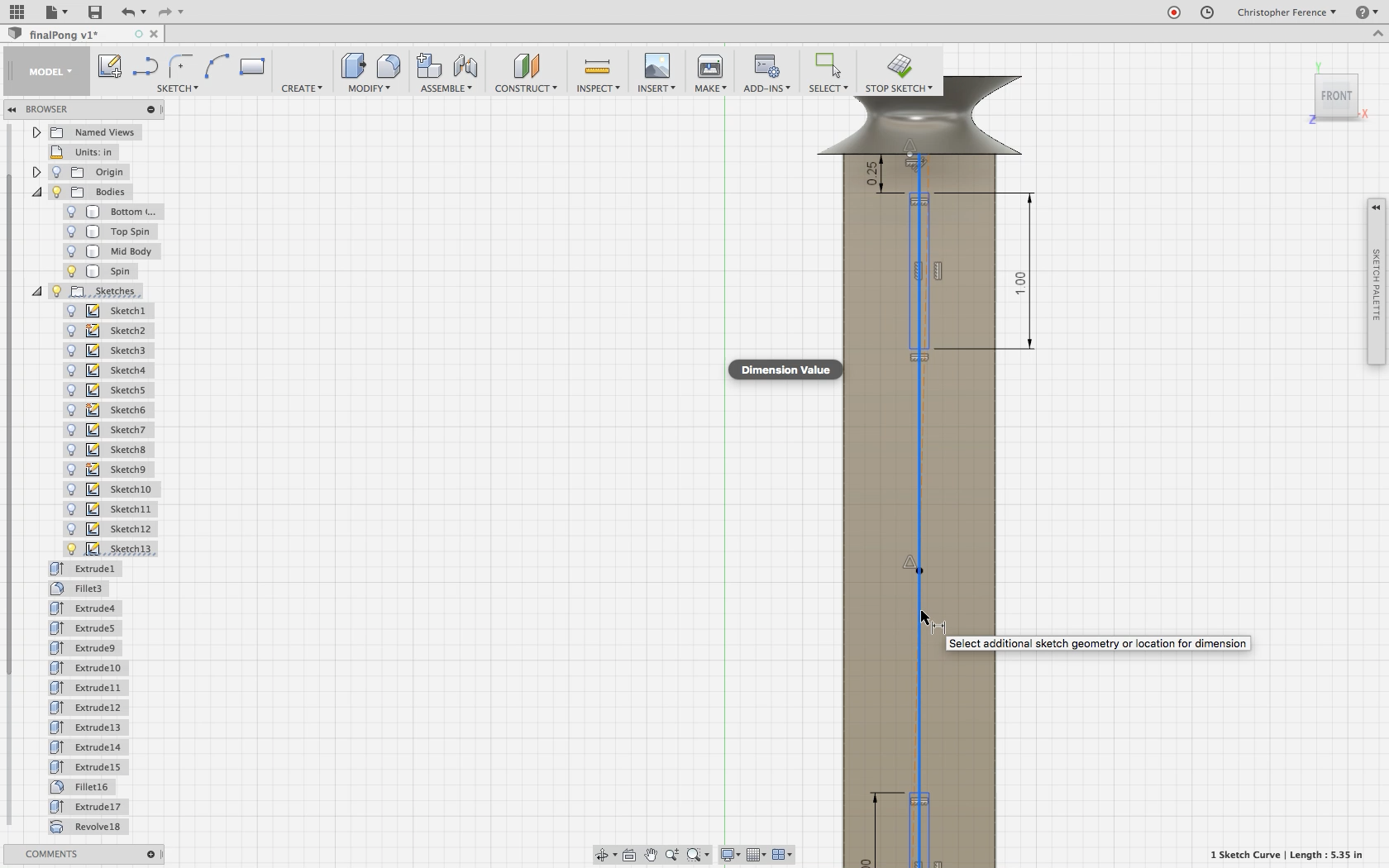Open the SKETCH menu
The image size is (1389, 868).
(178, 88)
